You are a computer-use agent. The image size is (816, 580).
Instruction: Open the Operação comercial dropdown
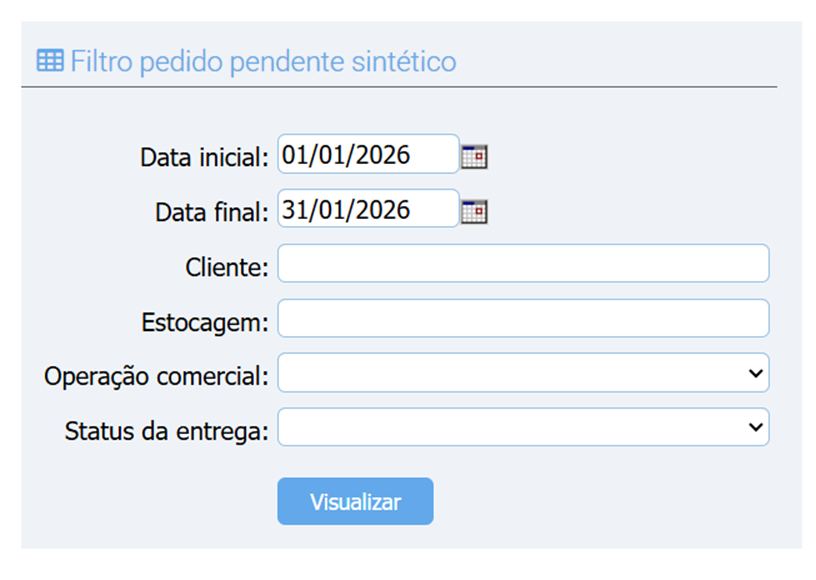click(x=523, y=372)
